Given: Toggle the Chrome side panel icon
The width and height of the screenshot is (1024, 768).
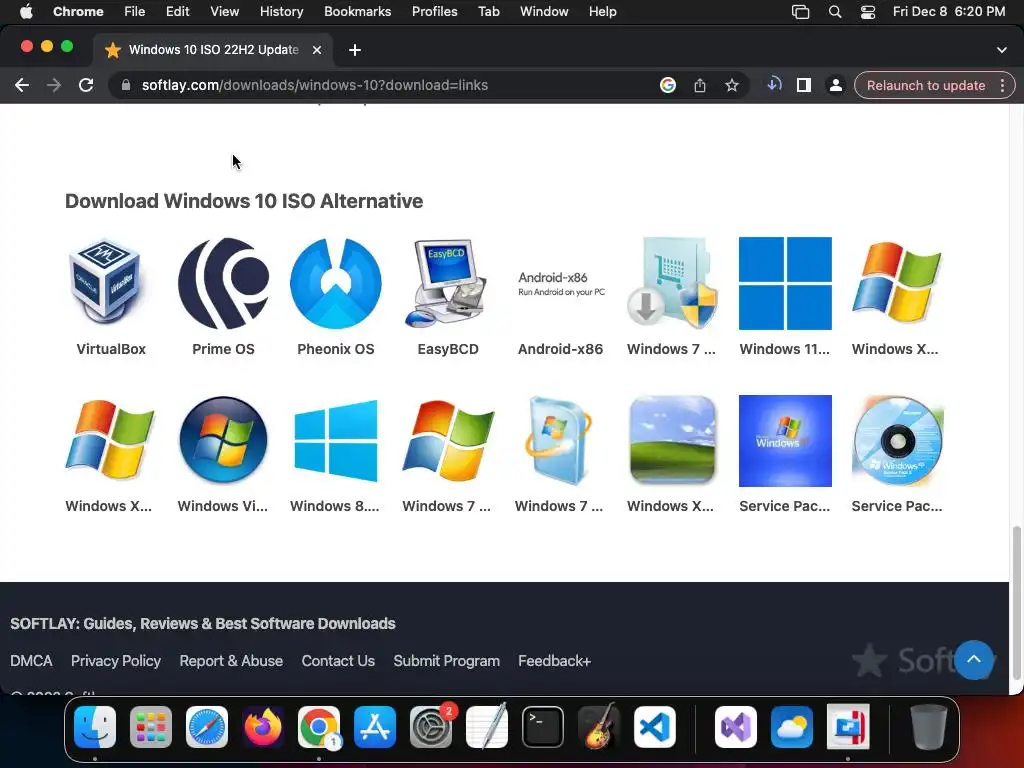Looking at the screenshot, I should pyautogui.click(x=804, y=85).
